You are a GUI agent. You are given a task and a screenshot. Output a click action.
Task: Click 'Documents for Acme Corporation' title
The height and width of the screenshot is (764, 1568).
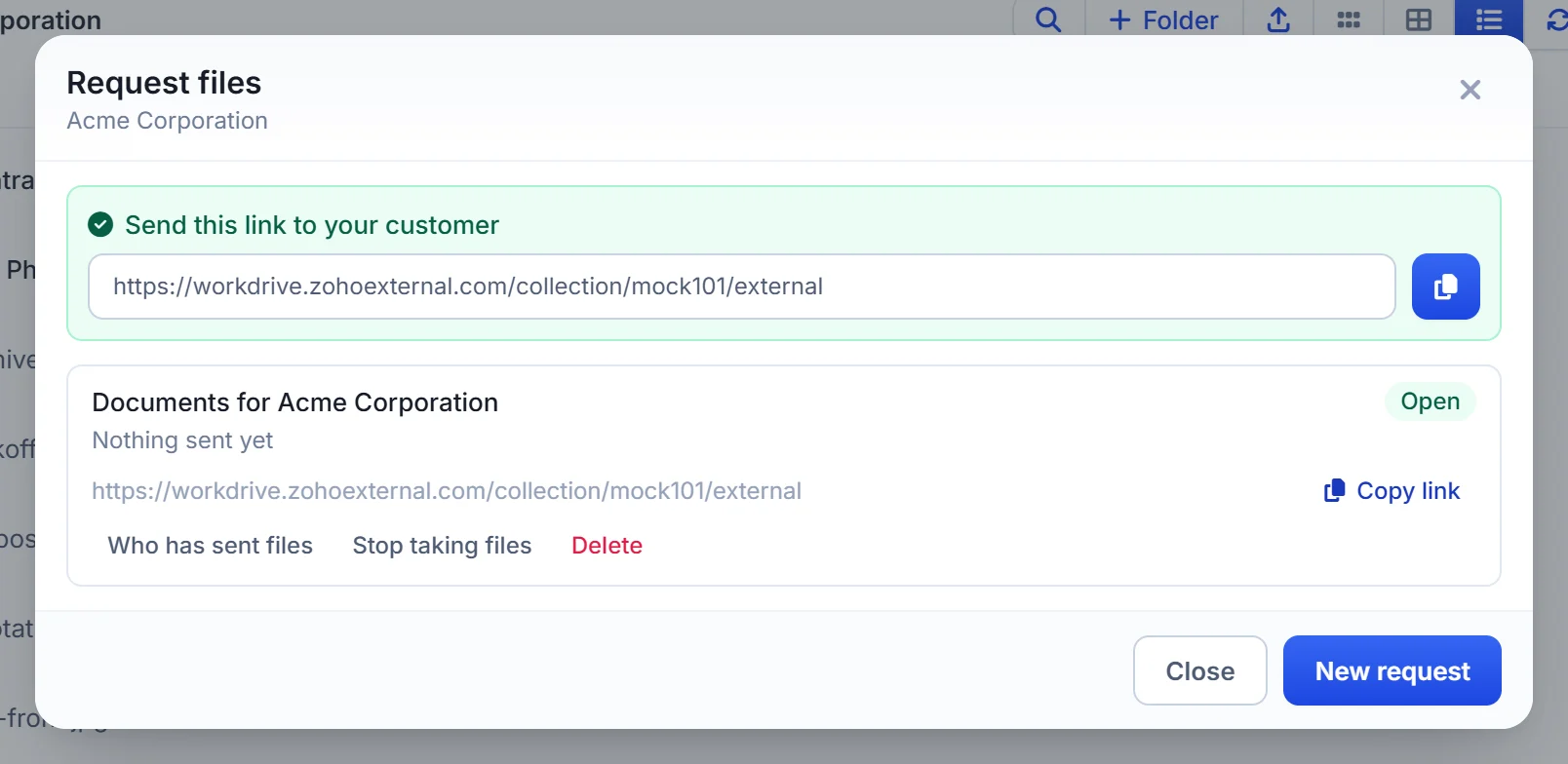click(x=295, y=402)
